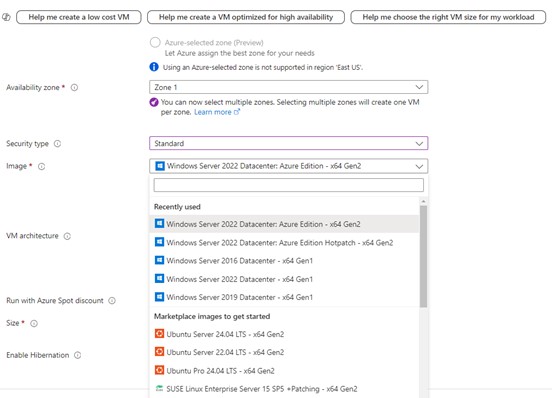
Task: Collapse the Image dropdown via its chevron
Action: pos(419,166)
